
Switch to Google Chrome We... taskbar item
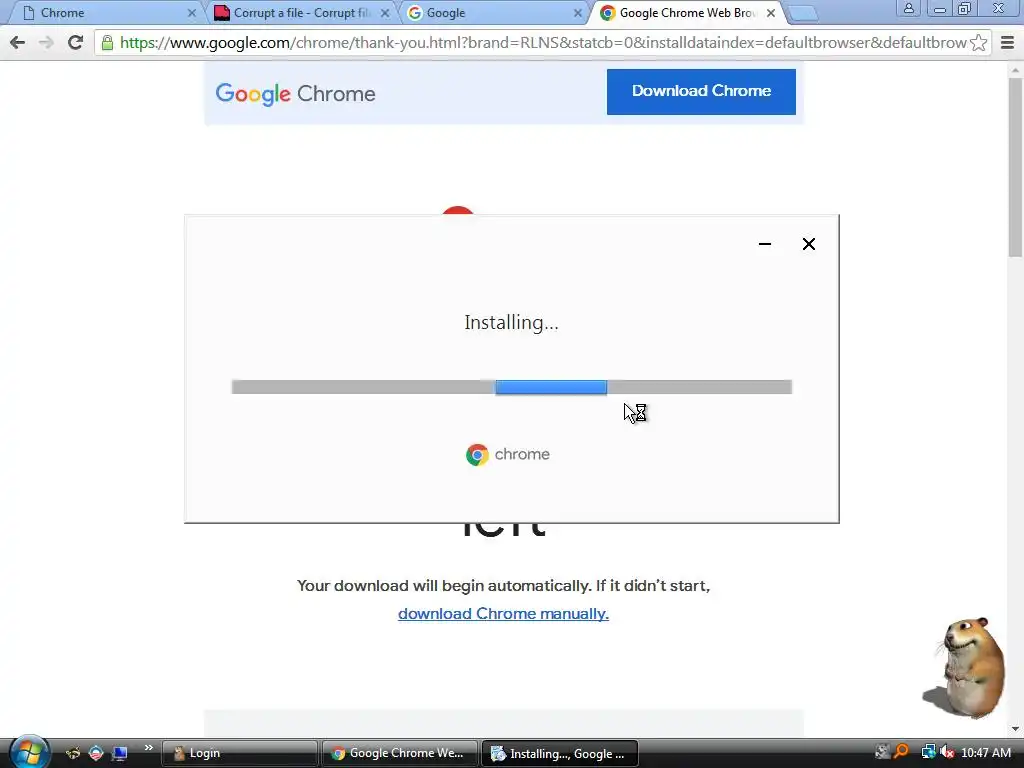(399, 753)
